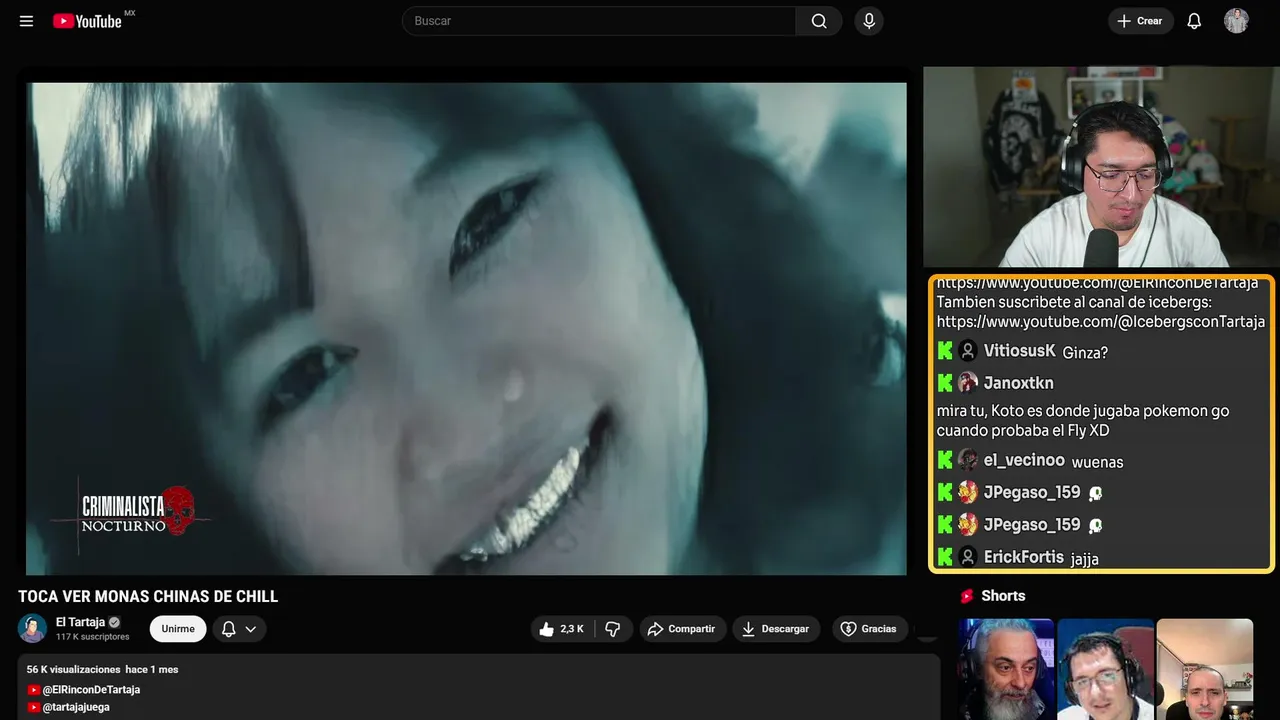
Task: Click the 117 K suscriptores text
Action: [93, 637]
